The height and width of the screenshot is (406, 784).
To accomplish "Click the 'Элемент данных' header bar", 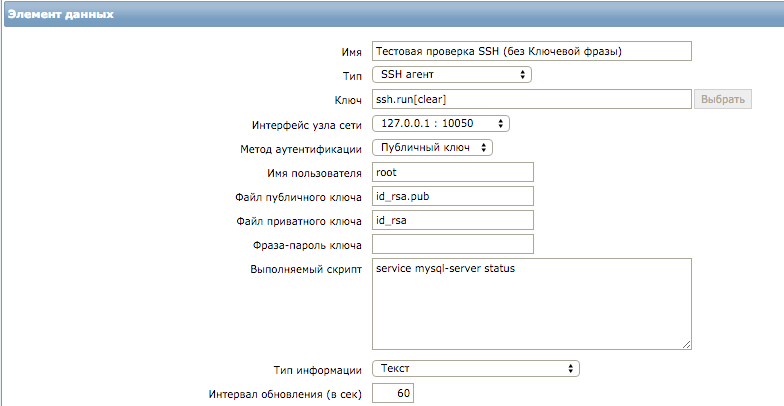I will click(x=392, y=14).
